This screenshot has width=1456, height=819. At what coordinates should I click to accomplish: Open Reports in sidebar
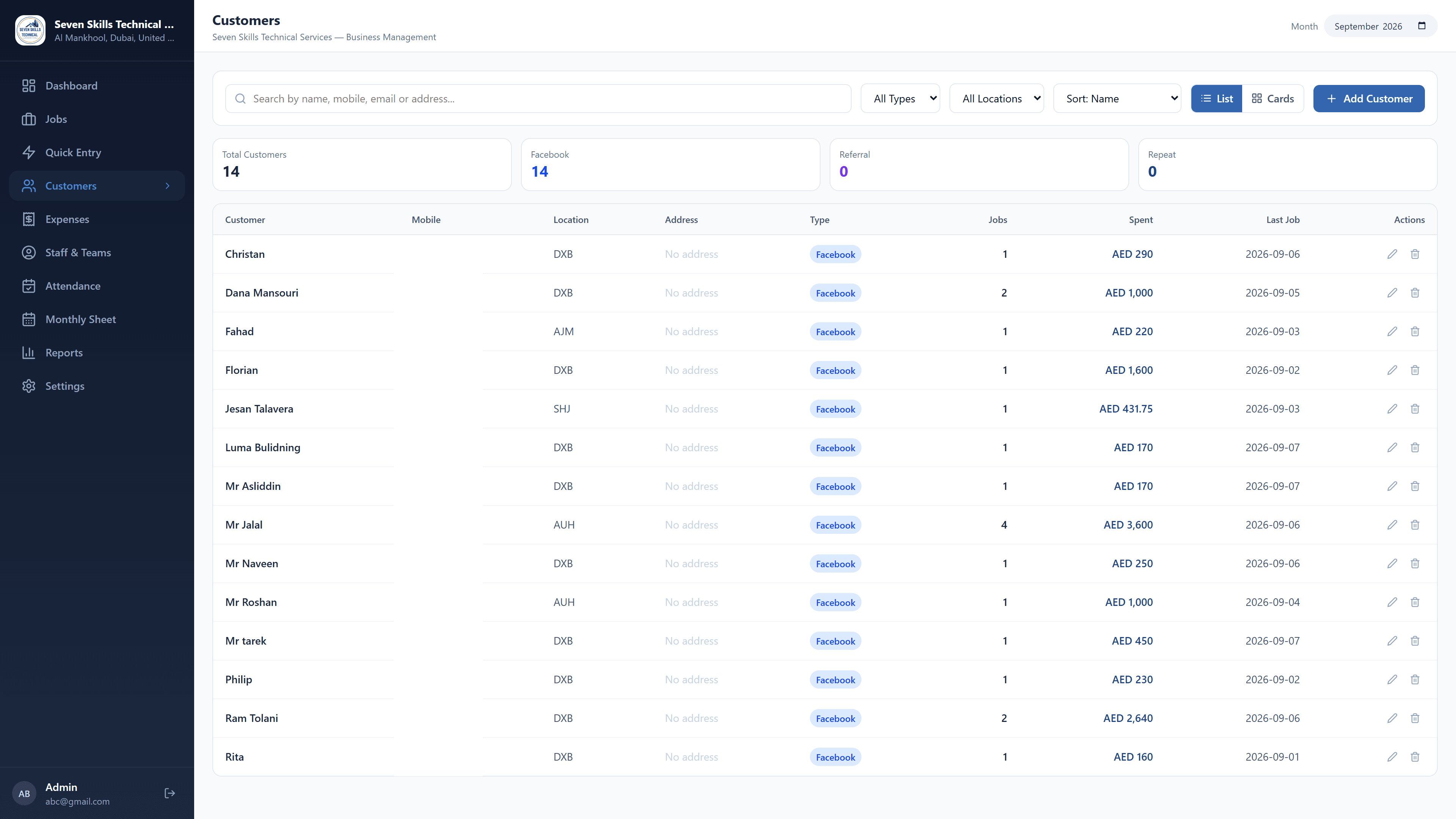click(x=97, y=353)
